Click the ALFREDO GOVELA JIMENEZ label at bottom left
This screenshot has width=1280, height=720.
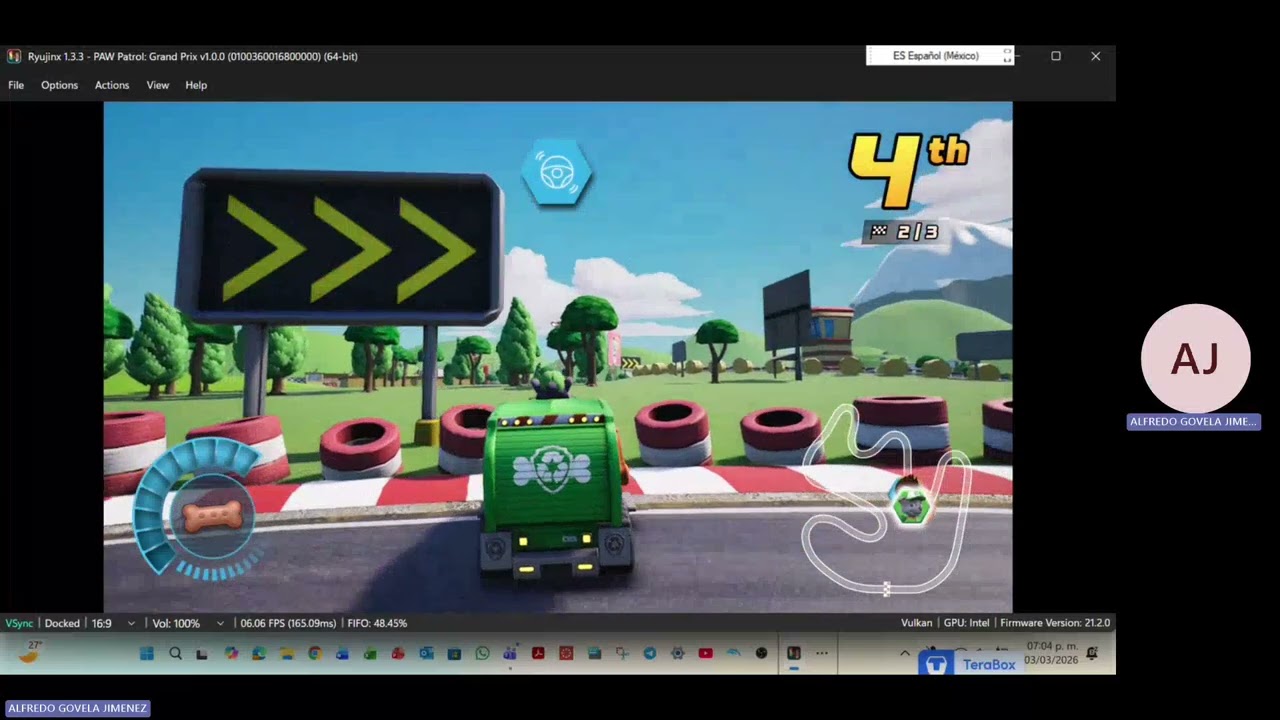tap(77, 708)
